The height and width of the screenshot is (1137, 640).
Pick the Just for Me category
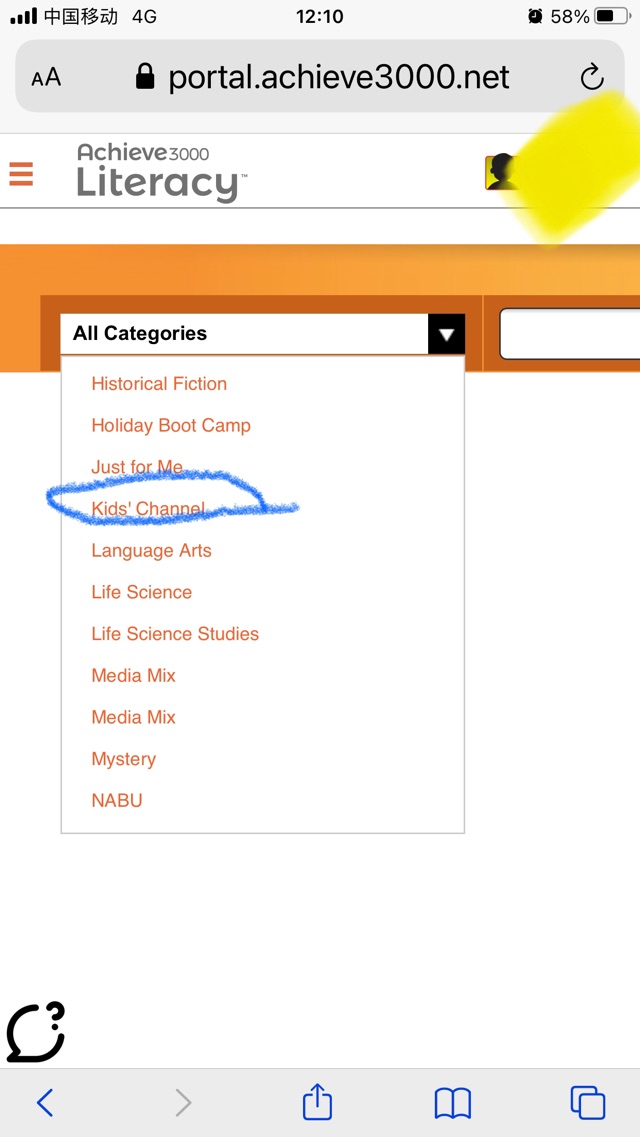137,467
